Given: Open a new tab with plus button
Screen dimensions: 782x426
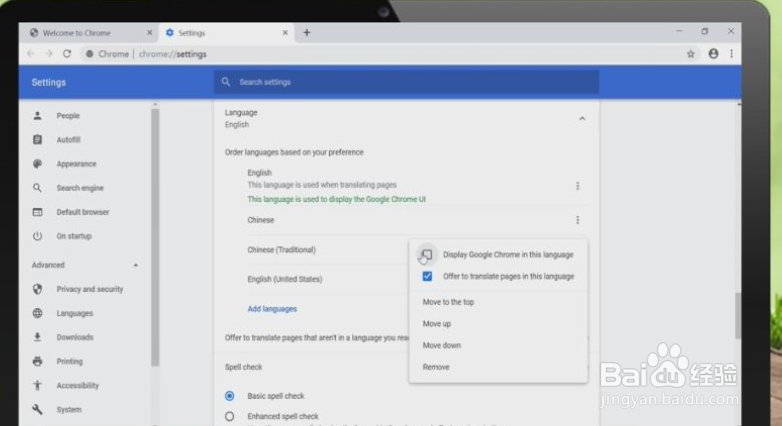Looking at the screenshot, I should (x=307, y=33).
